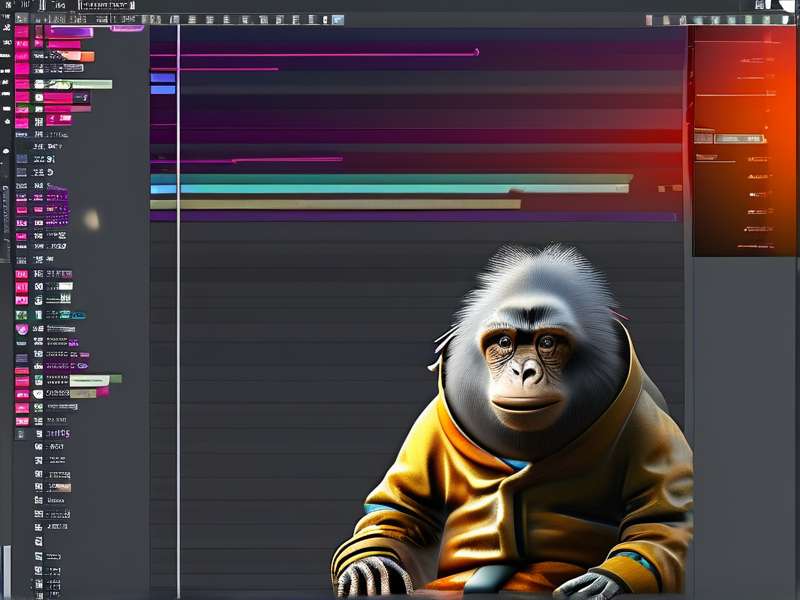Click the light-green label button in the track list
Screen dimensions: 800x600
[90, 381]
